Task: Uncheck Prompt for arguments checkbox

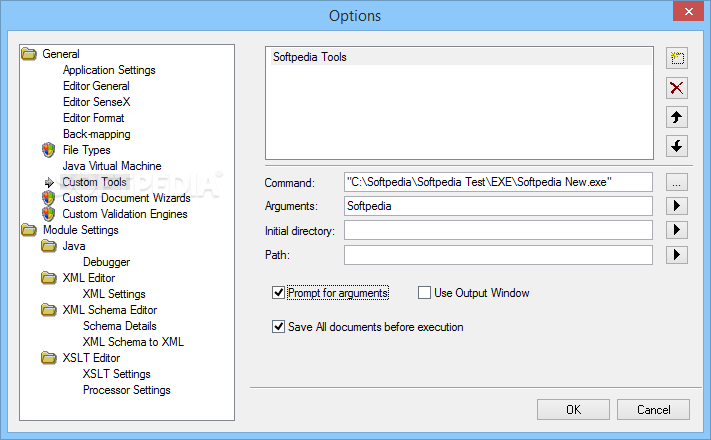Action: pyautogui.click(x=278, y=293)
